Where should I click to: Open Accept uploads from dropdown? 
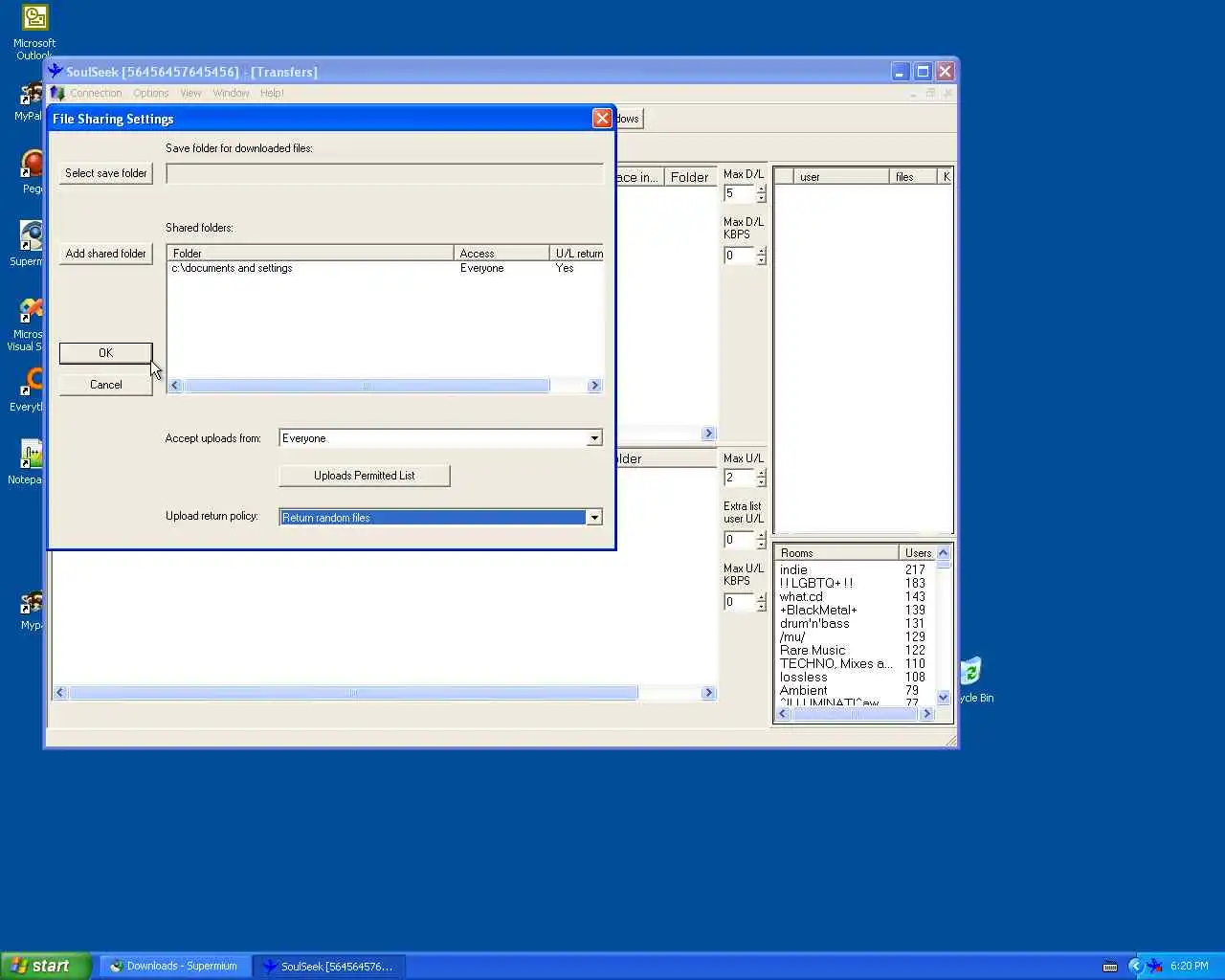[594, 438]
